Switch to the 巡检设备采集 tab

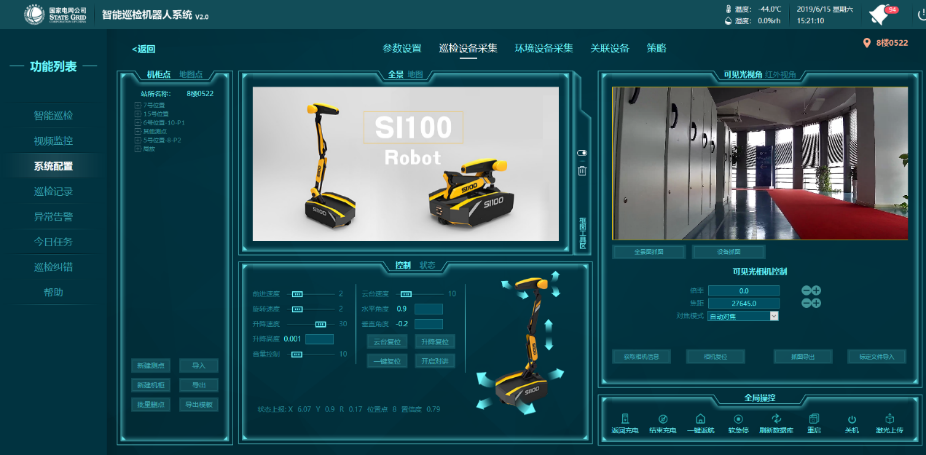click(468, 48)
